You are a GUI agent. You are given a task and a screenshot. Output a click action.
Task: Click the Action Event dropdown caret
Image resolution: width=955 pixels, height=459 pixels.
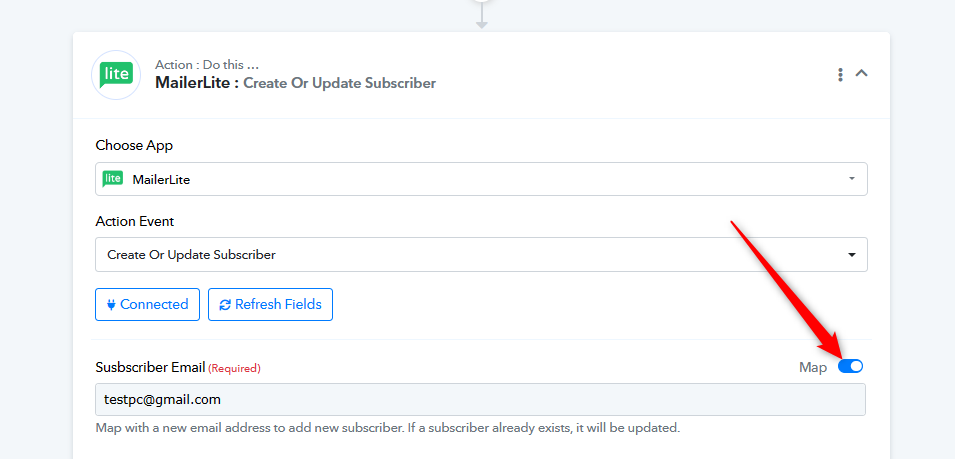[x=851, y=255]
